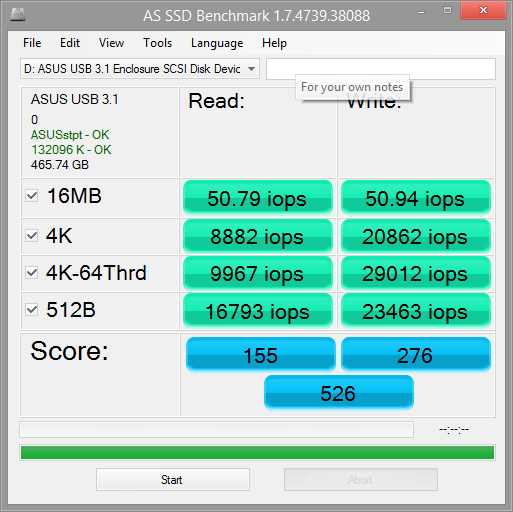Select 4K-64Thrd read result 9967 iops
Viewport: 513px width, 512px height.
pos(258,273)
